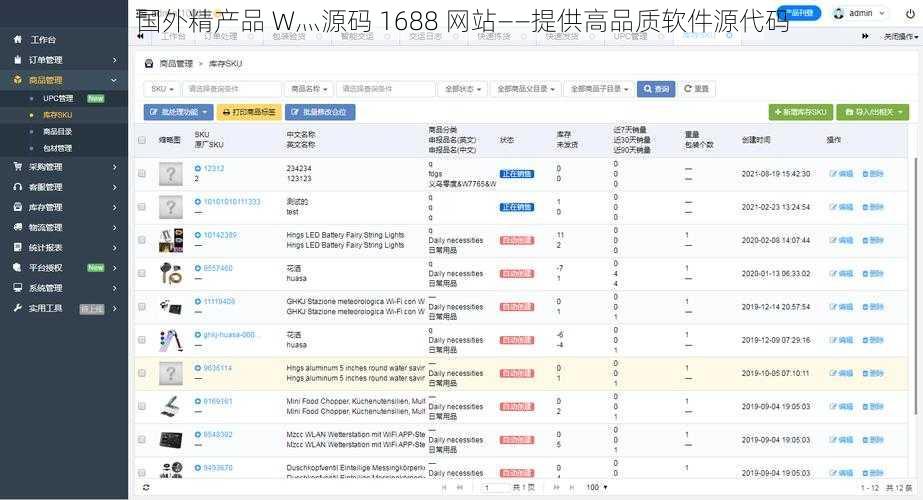The width and height of the screenshot is (923, 500).
Task: Check the box for SKU 12312 row
Action: click(x=142, y=174)
